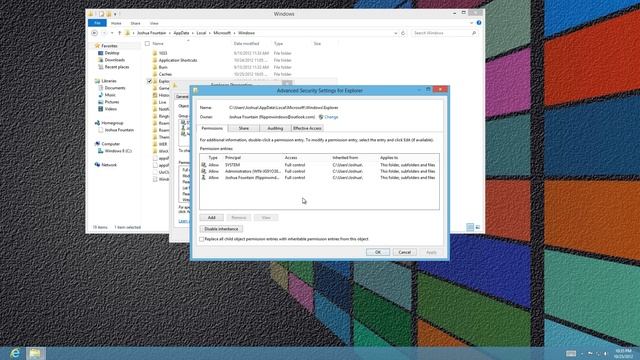Open the Share ribbon tab in Explorer
The image size is (640, 360).
pos(135,23)
